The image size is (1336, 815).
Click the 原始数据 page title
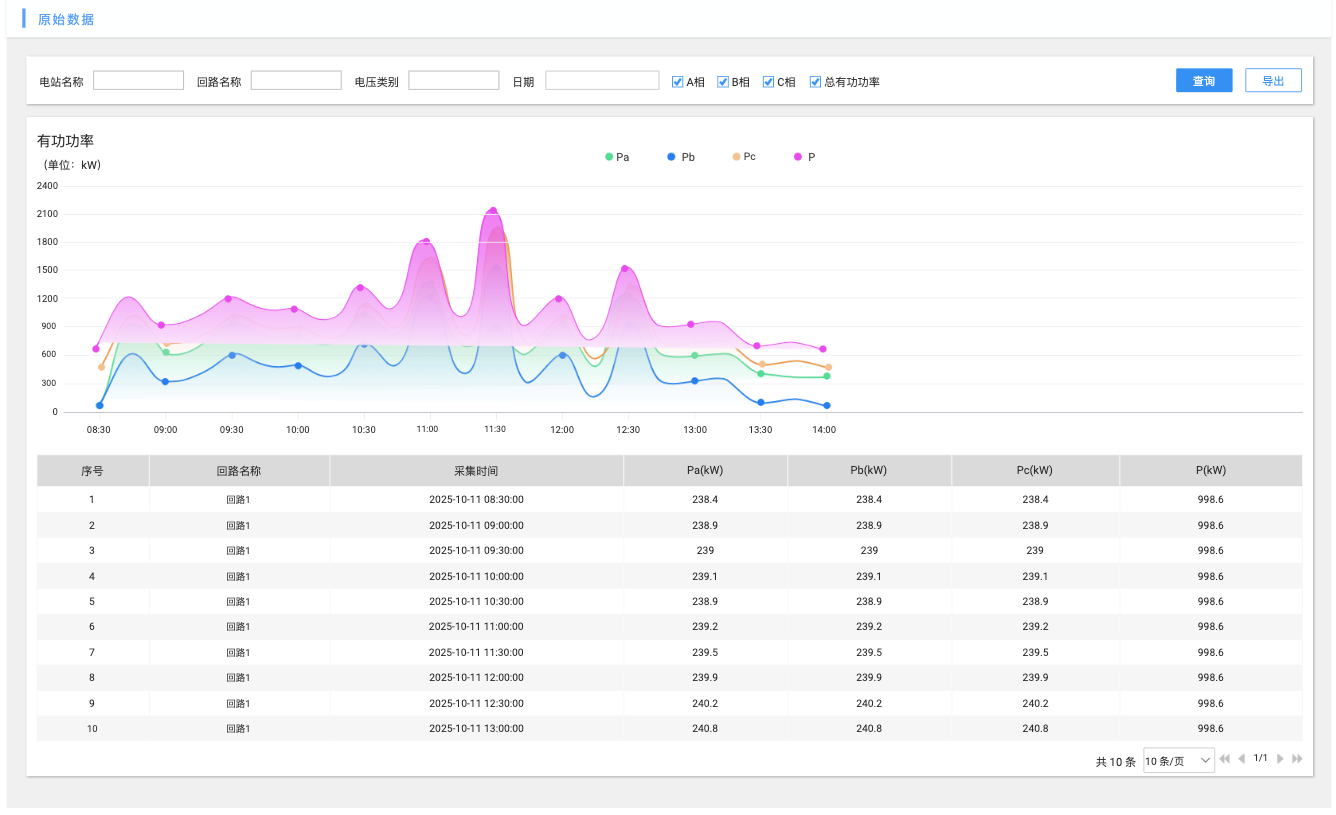point(67,20)
